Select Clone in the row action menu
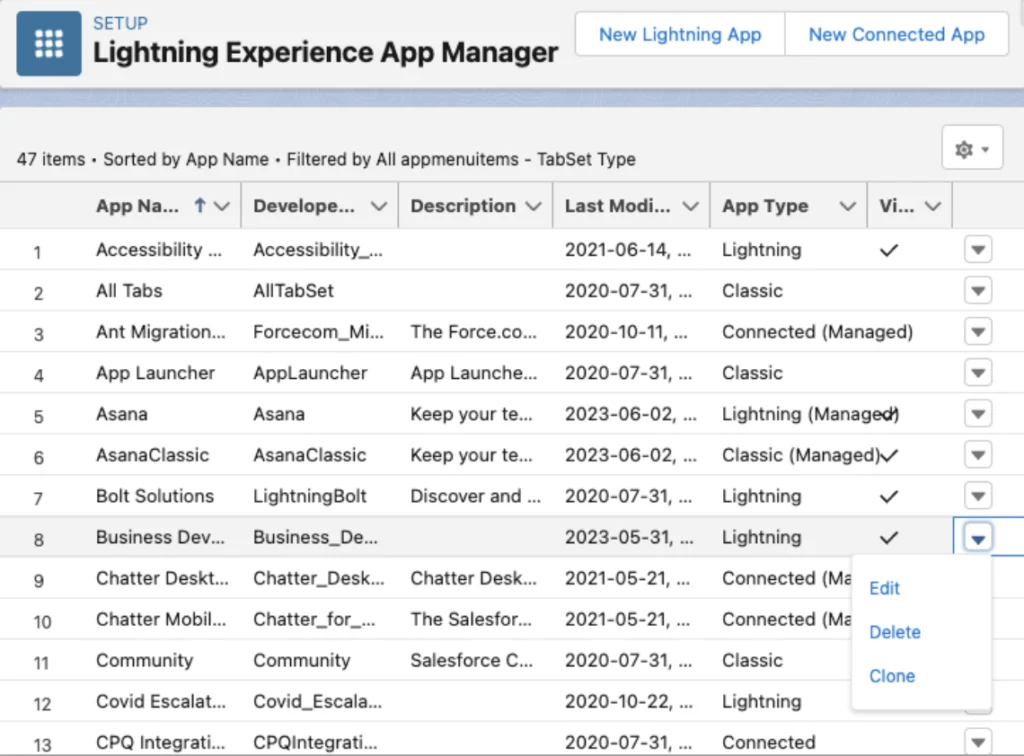The image size is (1024, 756). click(x=892, y=676)
